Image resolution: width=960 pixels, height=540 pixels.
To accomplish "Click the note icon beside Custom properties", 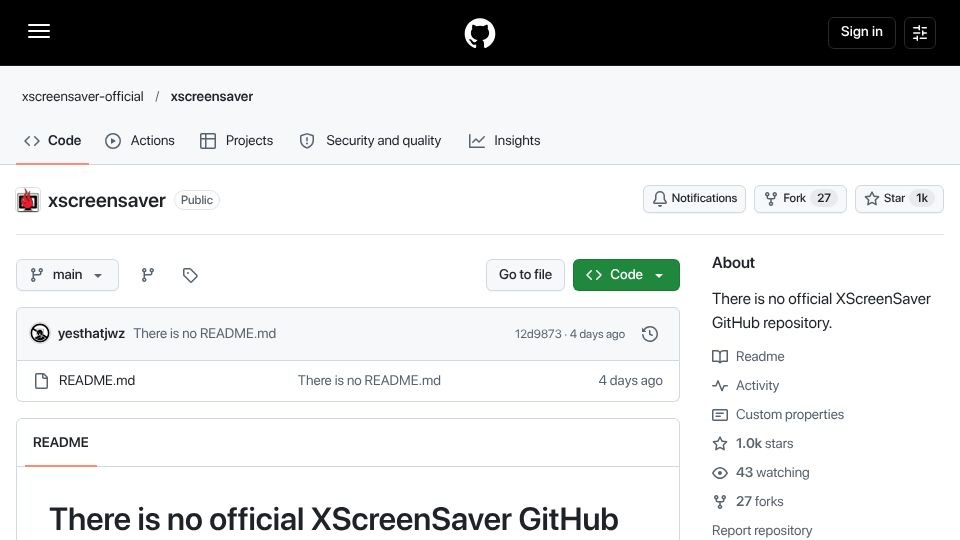I will coord(720,414).
